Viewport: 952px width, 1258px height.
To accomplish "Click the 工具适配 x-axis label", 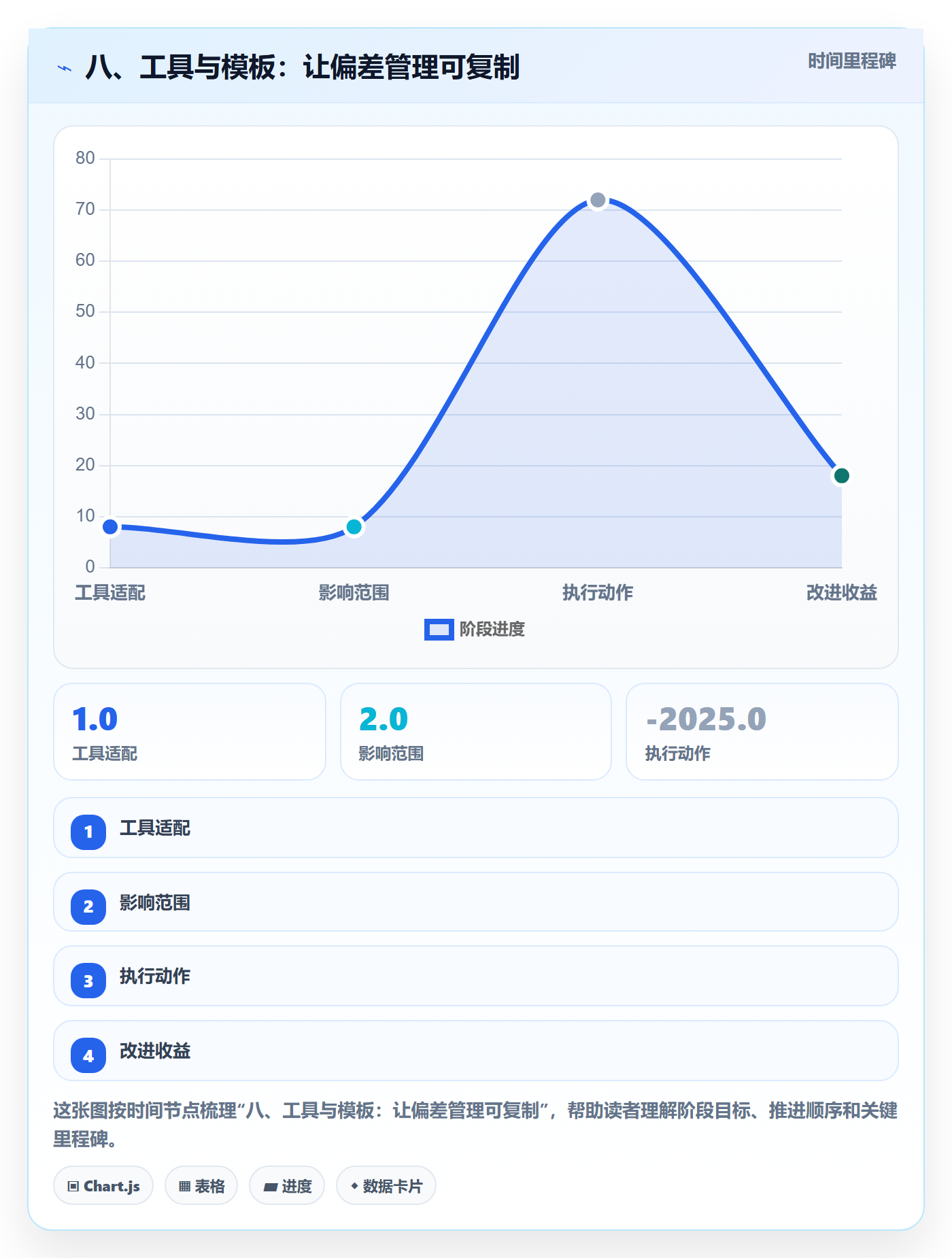I will tap(110, 593).
